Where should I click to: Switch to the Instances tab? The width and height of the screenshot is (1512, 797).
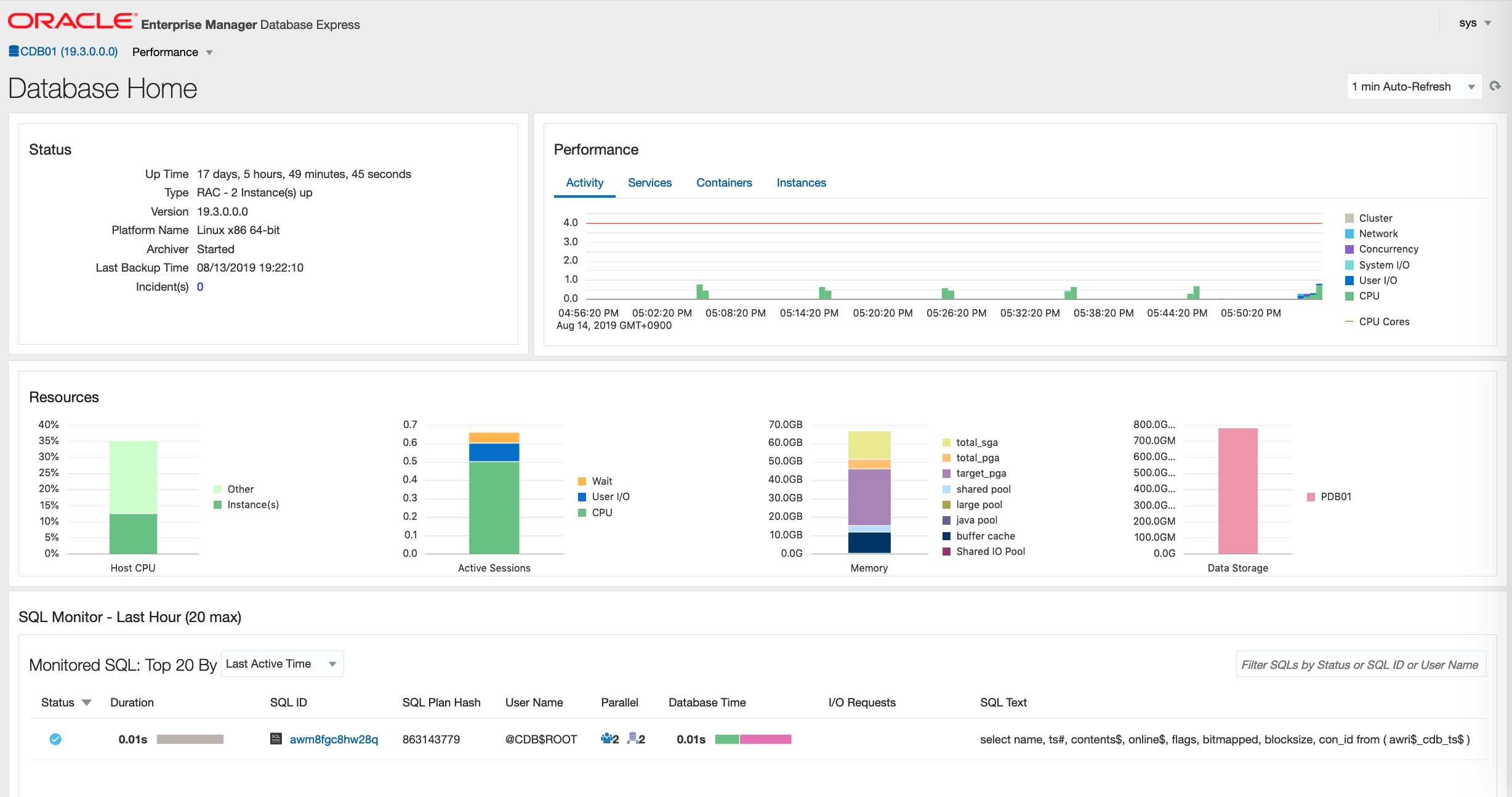click(x=801, y=183)
